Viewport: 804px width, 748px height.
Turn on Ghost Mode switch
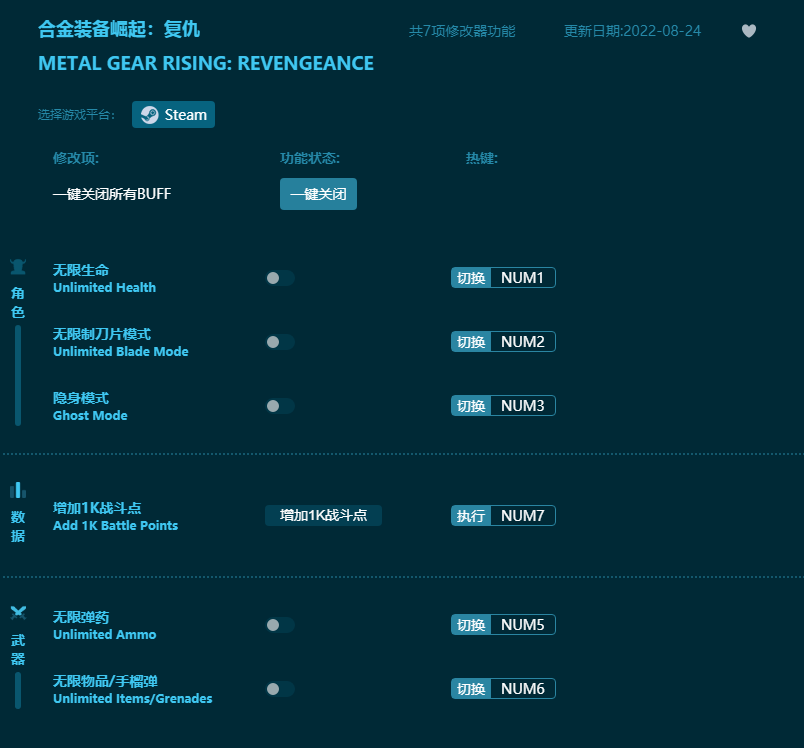tap(280, 406)
